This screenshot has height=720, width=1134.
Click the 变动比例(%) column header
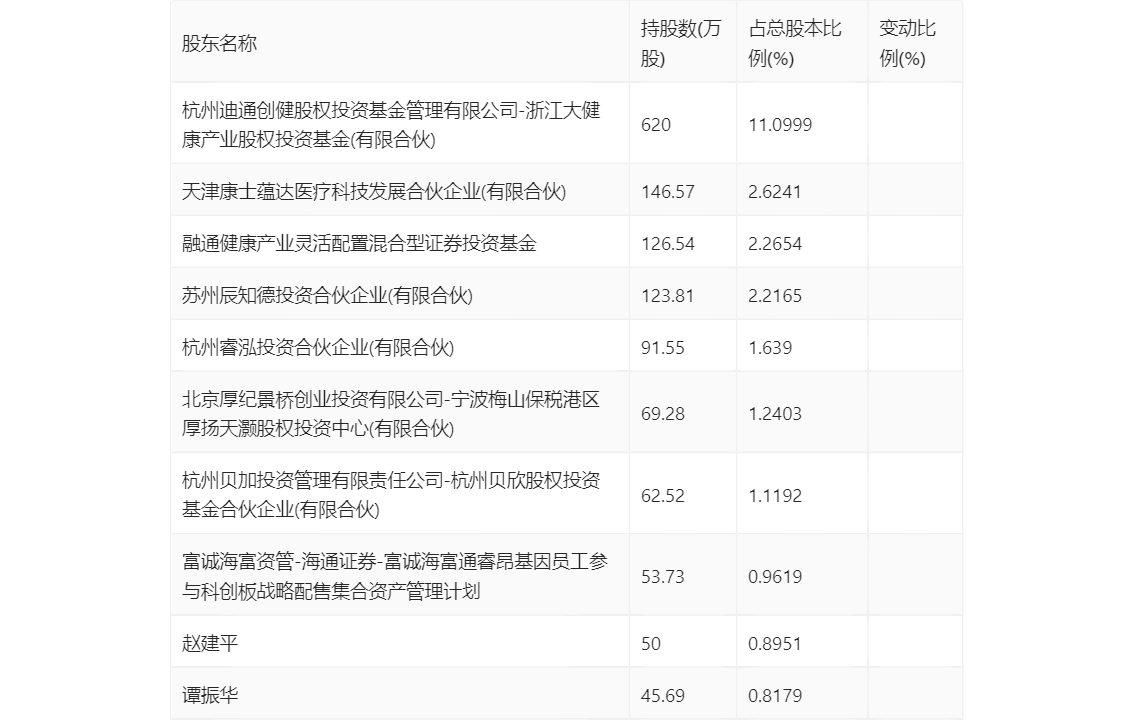click(908, 43)
